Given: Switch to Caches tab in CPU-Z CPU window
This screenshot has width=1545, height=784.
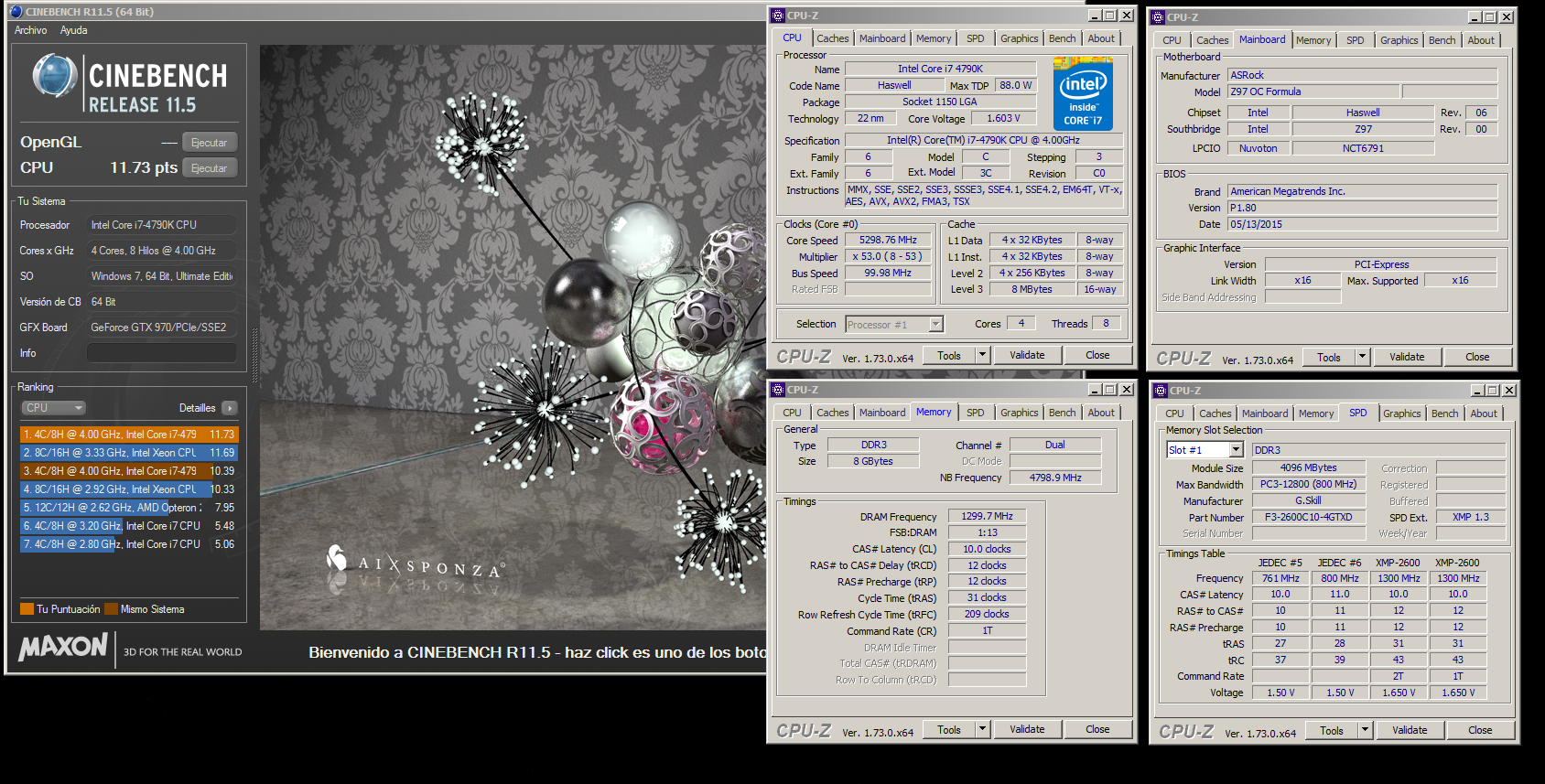Looking at the screenshot, I should [832, 38].
